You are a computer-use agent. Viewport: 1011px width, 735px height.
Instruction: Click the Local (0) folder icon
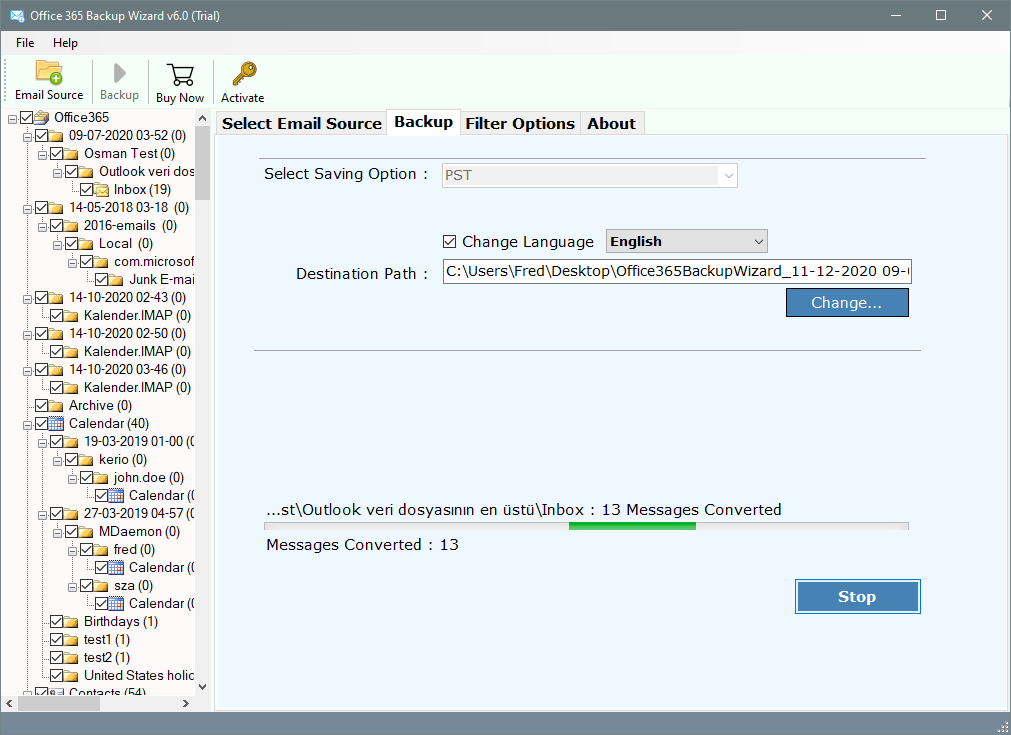[86, 244]
